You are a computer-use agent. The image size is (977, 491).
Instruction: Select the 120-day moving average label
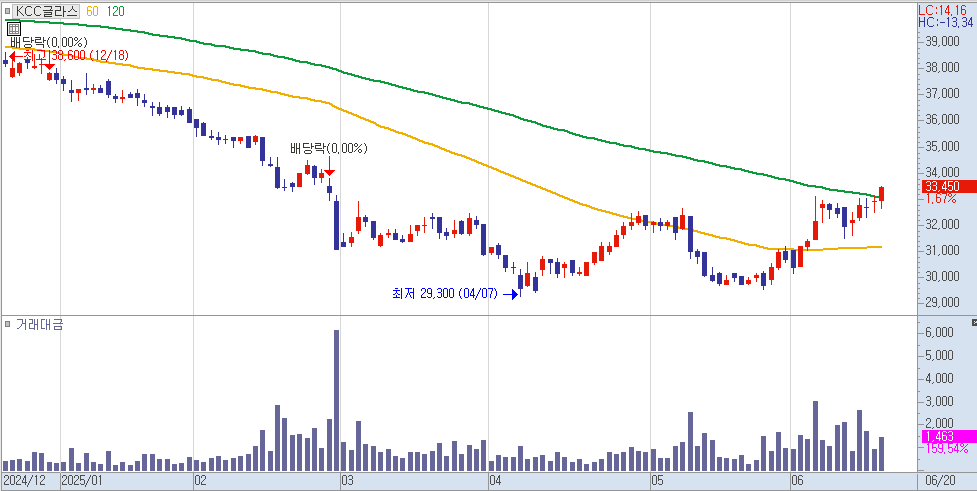pyautogui.click(x=115, y=11)
